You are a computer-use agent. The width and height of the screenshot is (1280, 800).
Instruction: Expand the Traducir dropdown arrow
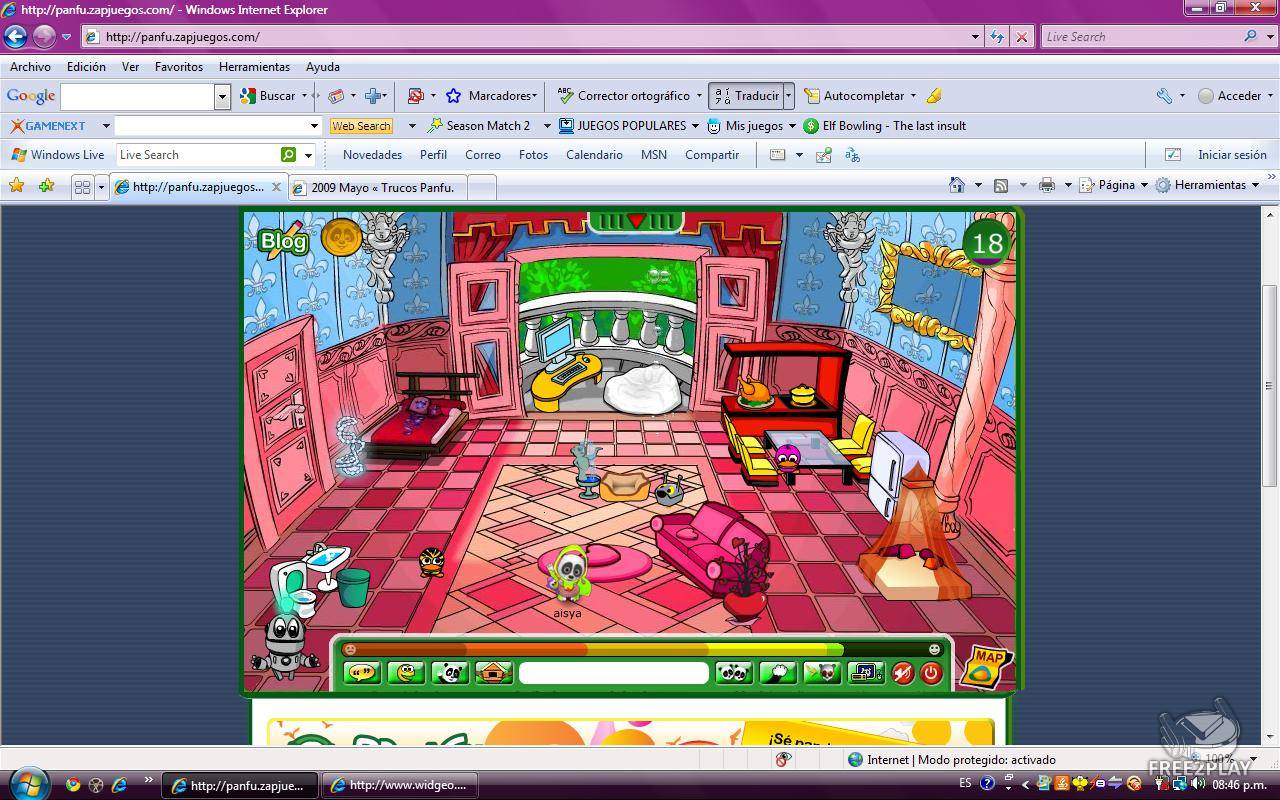tap(788, 96)
